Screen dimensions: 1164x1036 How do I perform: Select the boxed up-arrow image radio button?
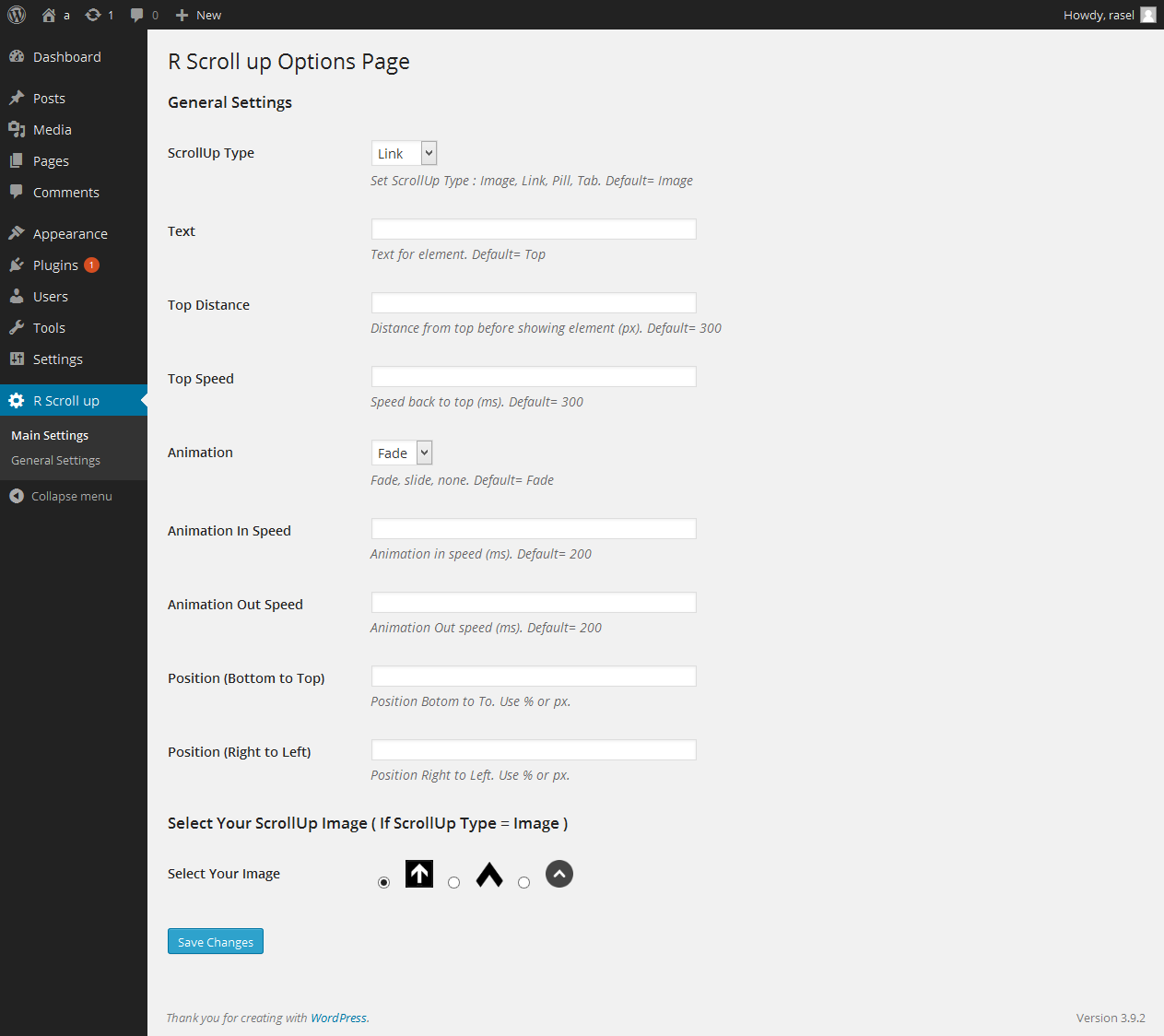click(x=383, y=883)
